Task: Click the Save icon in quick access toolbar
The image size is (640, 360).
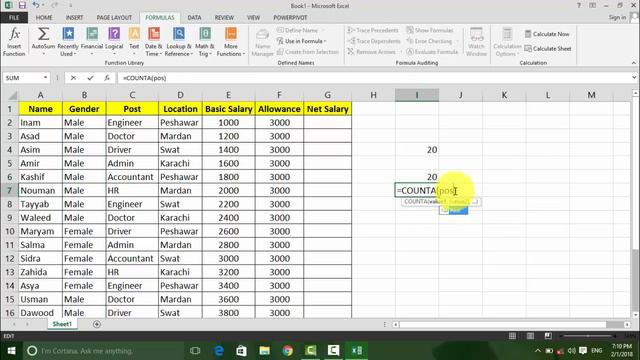Action: pyautogui.click(x=22, y=5)
